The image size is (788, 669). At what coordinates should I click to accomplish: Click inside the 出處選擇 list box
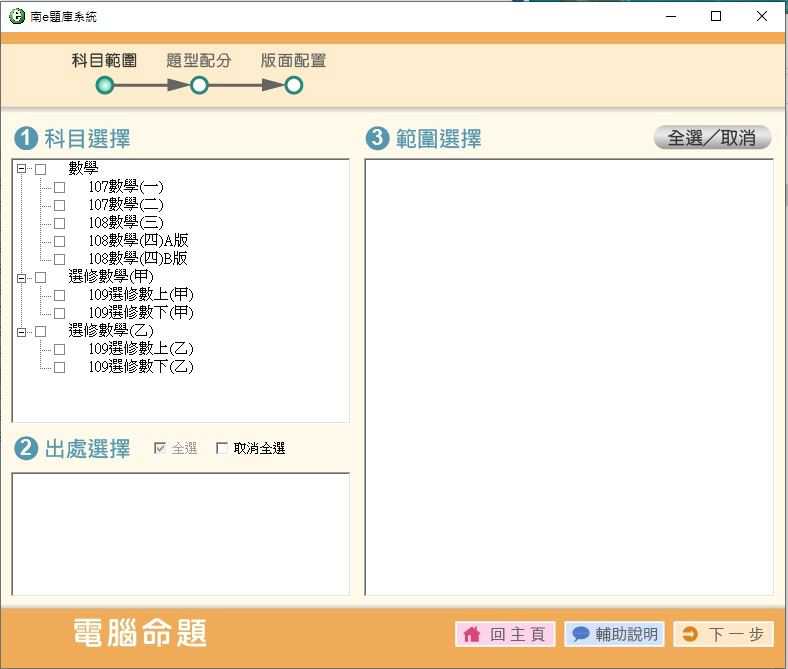coord(181,534)
